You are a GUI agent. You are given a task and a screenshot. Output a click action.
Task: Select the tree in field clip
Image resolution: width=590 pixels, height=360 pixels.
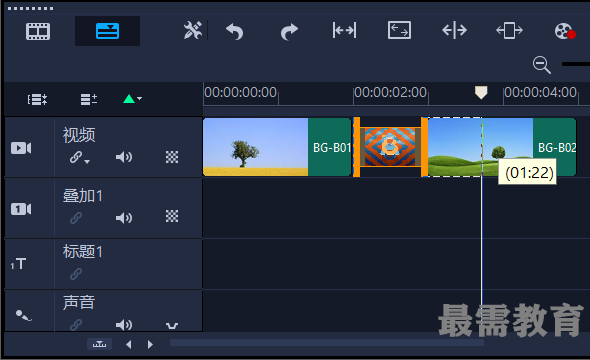tap(255, 147)
